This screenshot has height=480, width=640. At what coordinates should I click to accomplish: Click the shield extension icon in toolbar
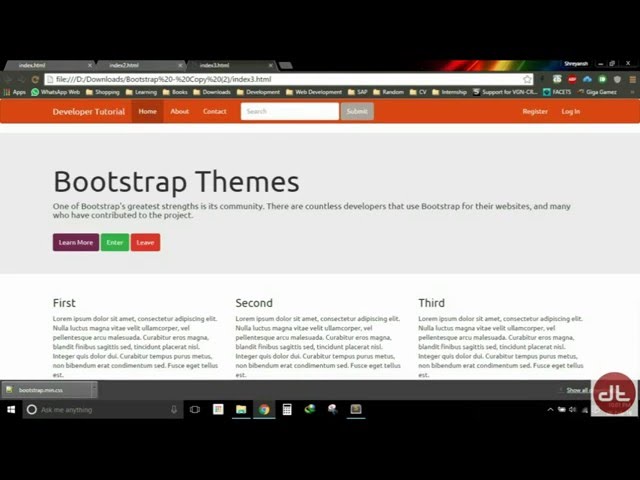click(617, 79)
